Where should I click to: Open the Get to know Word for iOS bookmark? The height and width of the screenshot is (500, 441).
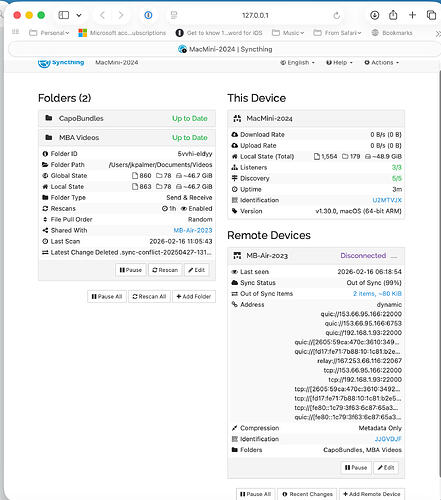click(x=219, y=33)
